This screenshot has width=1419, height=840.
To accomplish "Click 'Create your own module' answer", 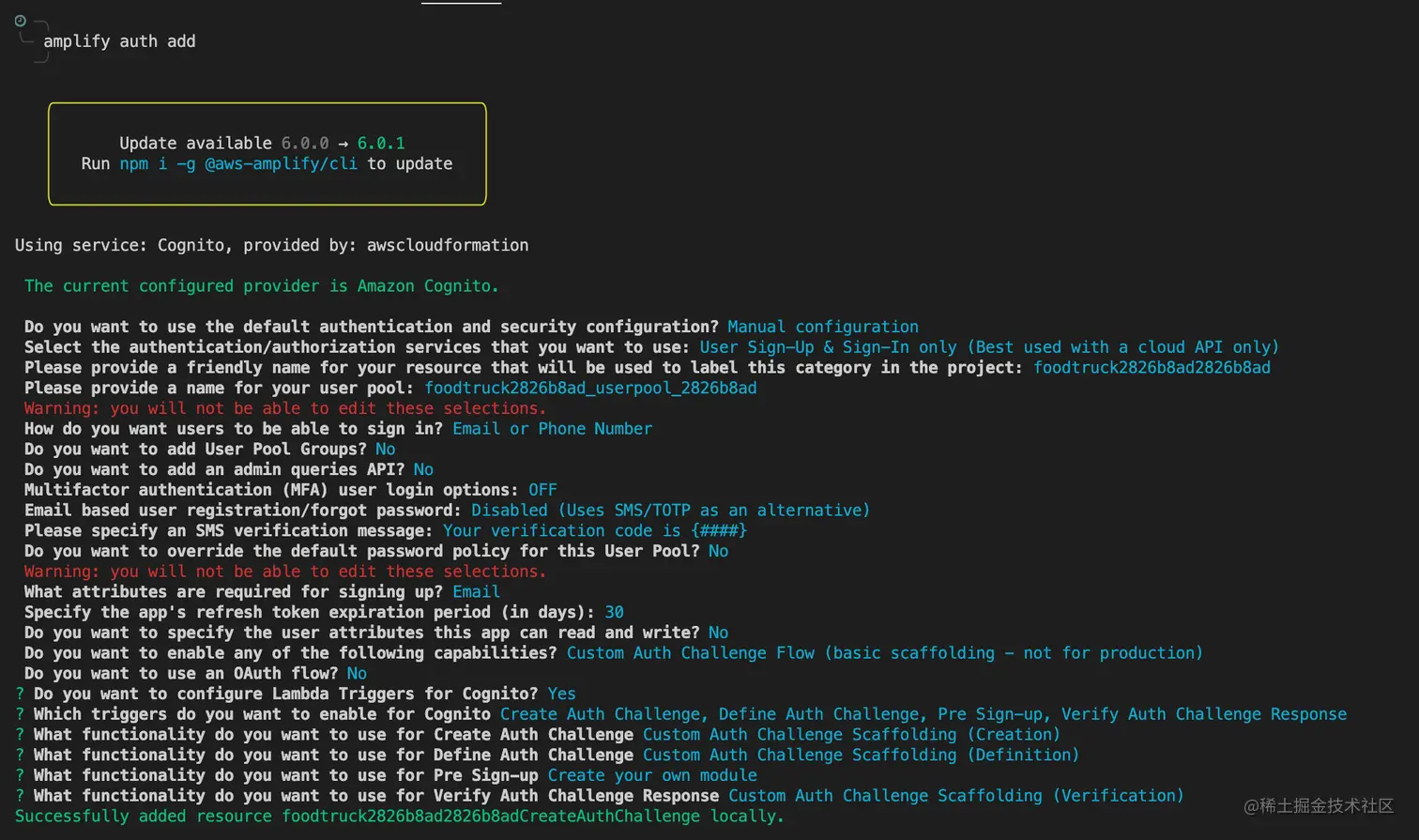I will [x=652, y=776].
